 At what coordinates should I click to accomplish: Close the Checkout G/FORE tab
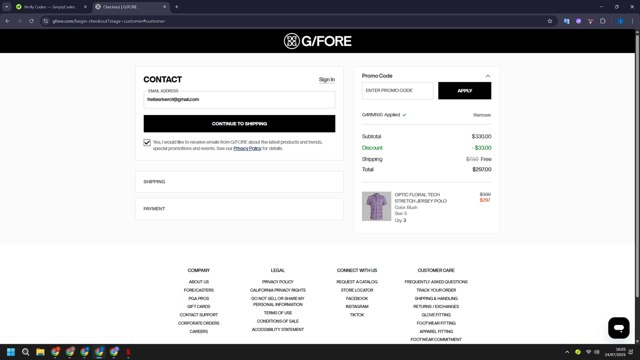tap(164, 7)
